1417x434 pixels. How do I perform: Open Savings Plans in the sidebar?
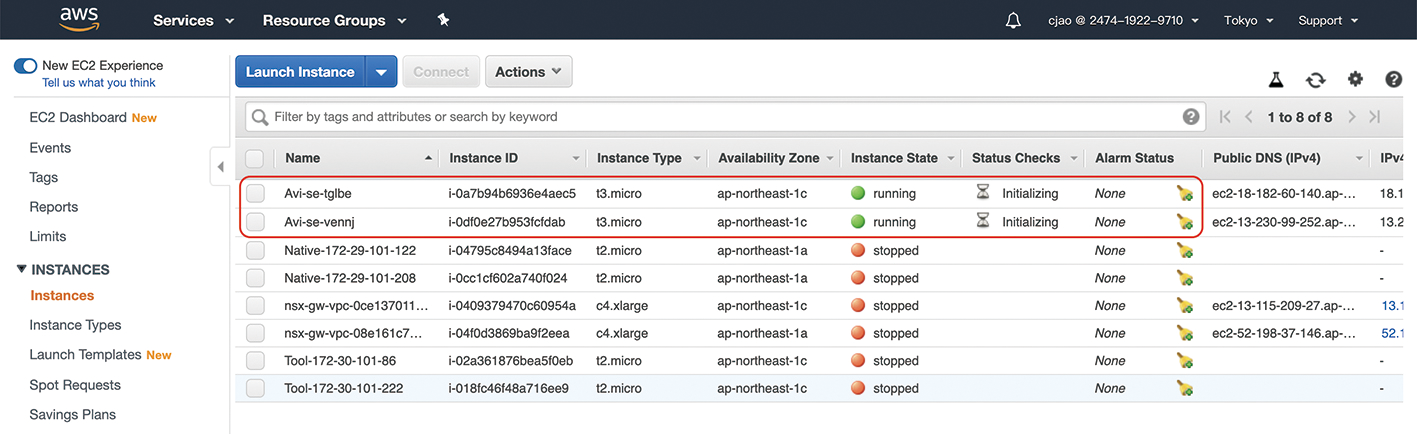pyautogui.click(x=73, y=414)
